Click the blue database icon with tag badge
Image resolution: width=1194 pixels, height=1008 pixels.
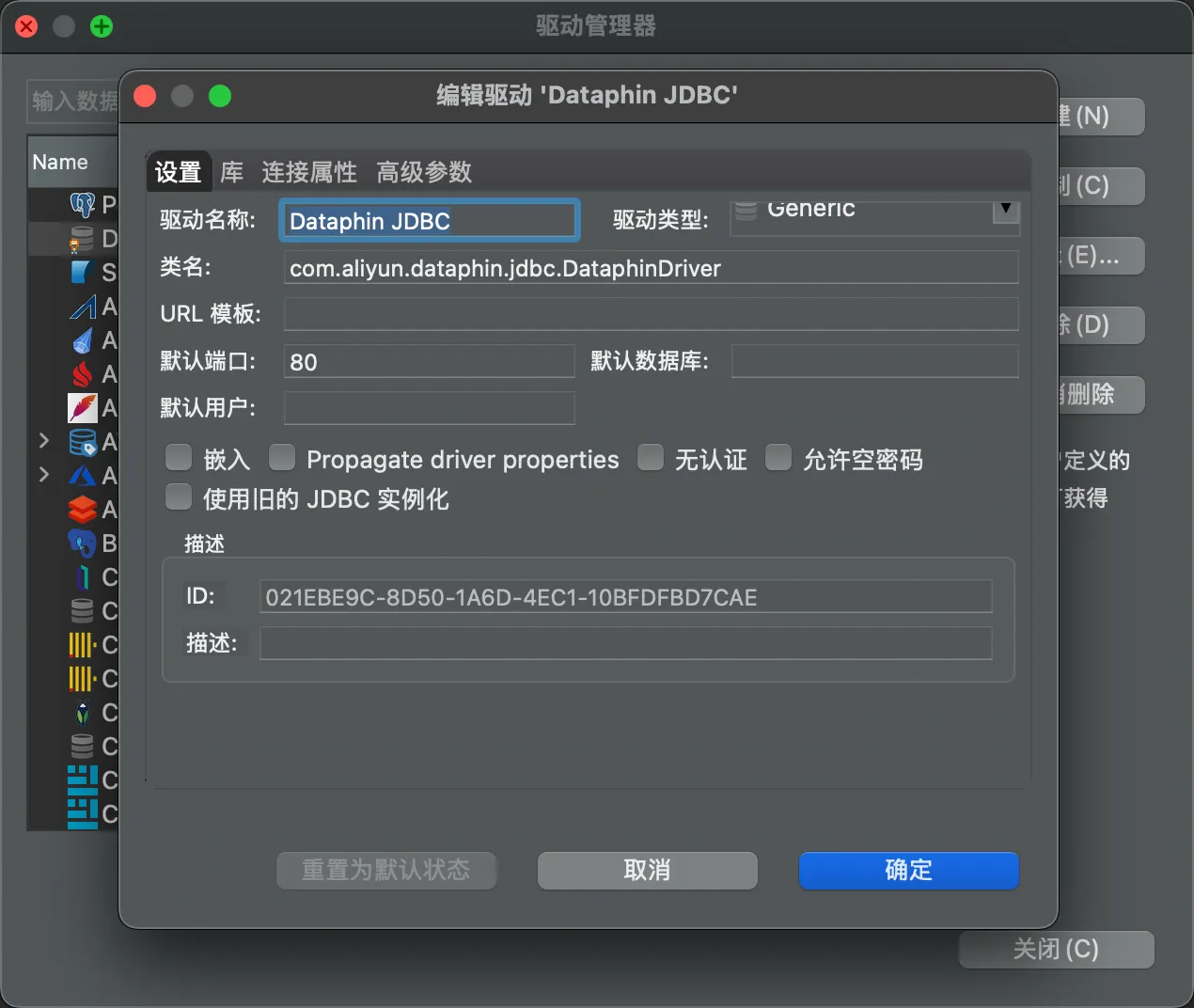click(x=83, y=442)
